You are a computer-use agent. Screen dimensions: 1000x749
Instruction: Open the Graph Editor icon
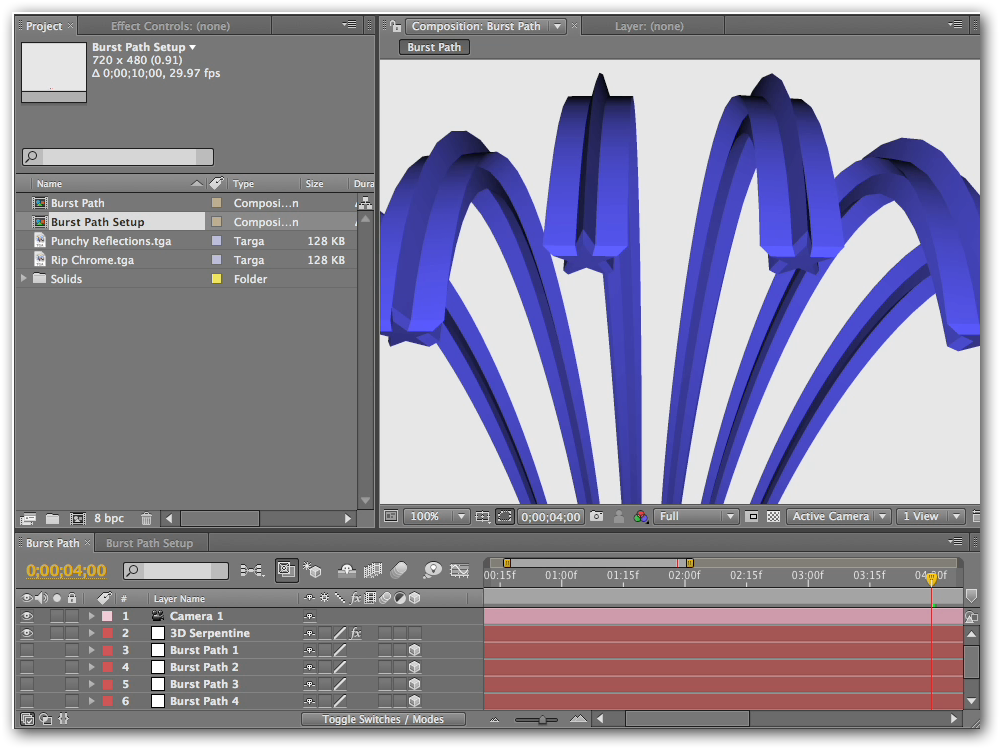[x=459, y=570]
